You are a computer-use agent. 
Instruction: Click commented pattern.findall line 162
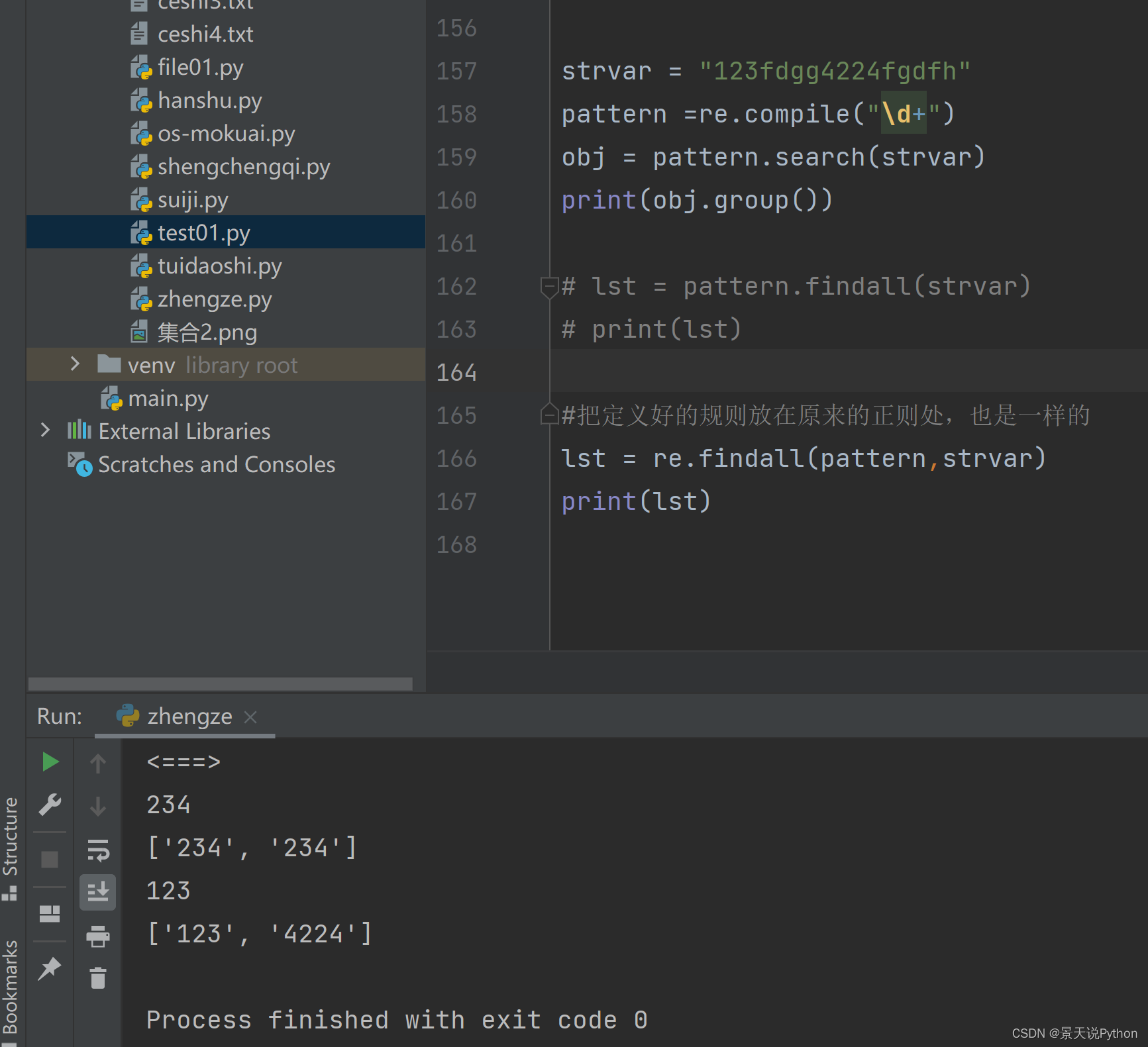[x=796, y=286]
